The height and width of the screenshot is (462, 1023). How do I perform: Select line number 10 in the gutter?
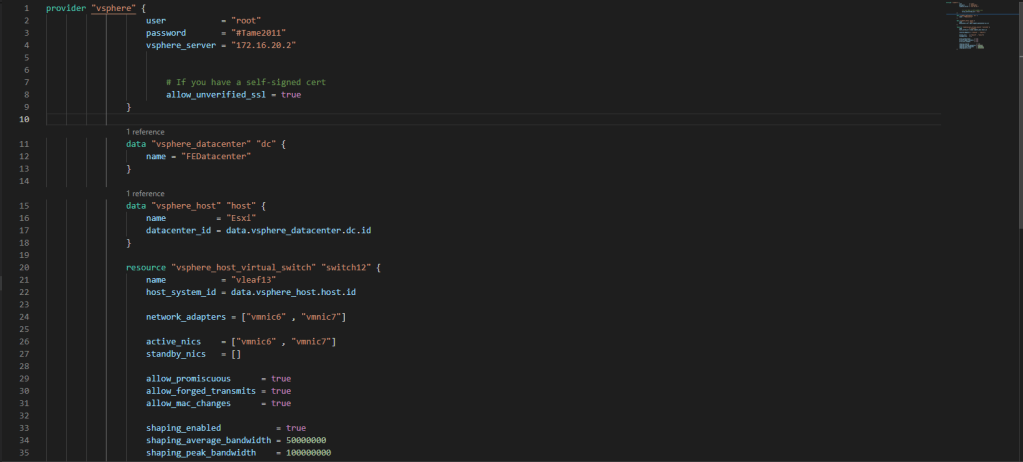tap(24, 120)
